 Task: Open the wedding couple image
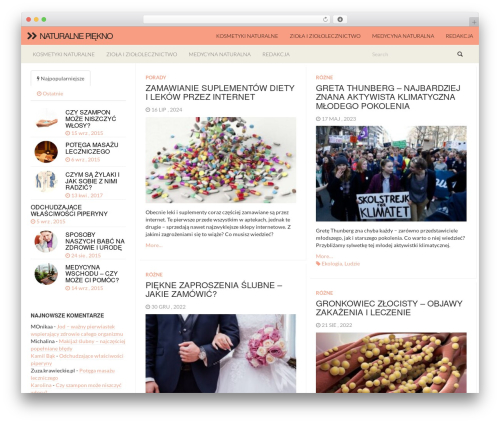pos(221,353)
